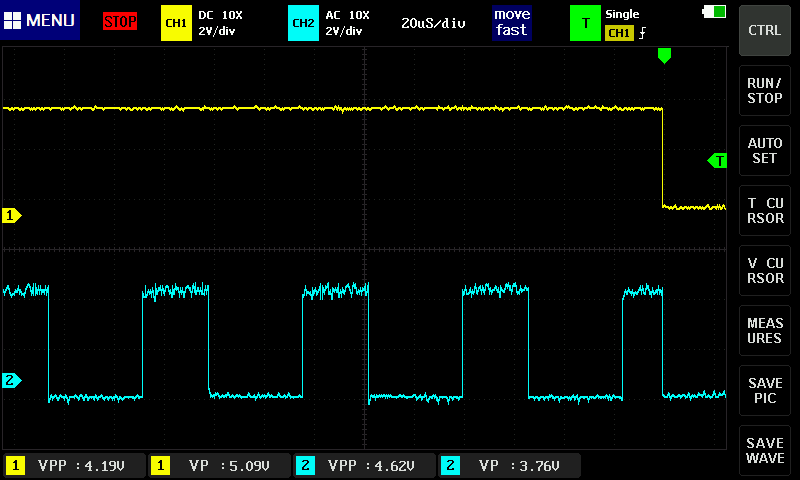This screenshot has height=480, width=800.
Task: Open the MENU grid icon
Action: (14, 20)
